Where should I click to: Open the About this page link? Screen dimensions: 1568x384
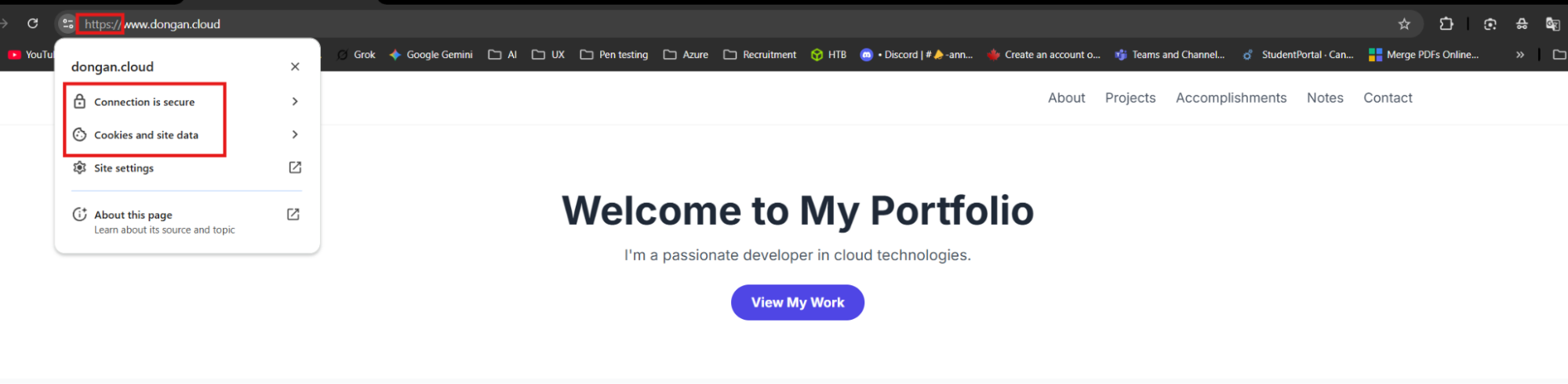(133, 215)
